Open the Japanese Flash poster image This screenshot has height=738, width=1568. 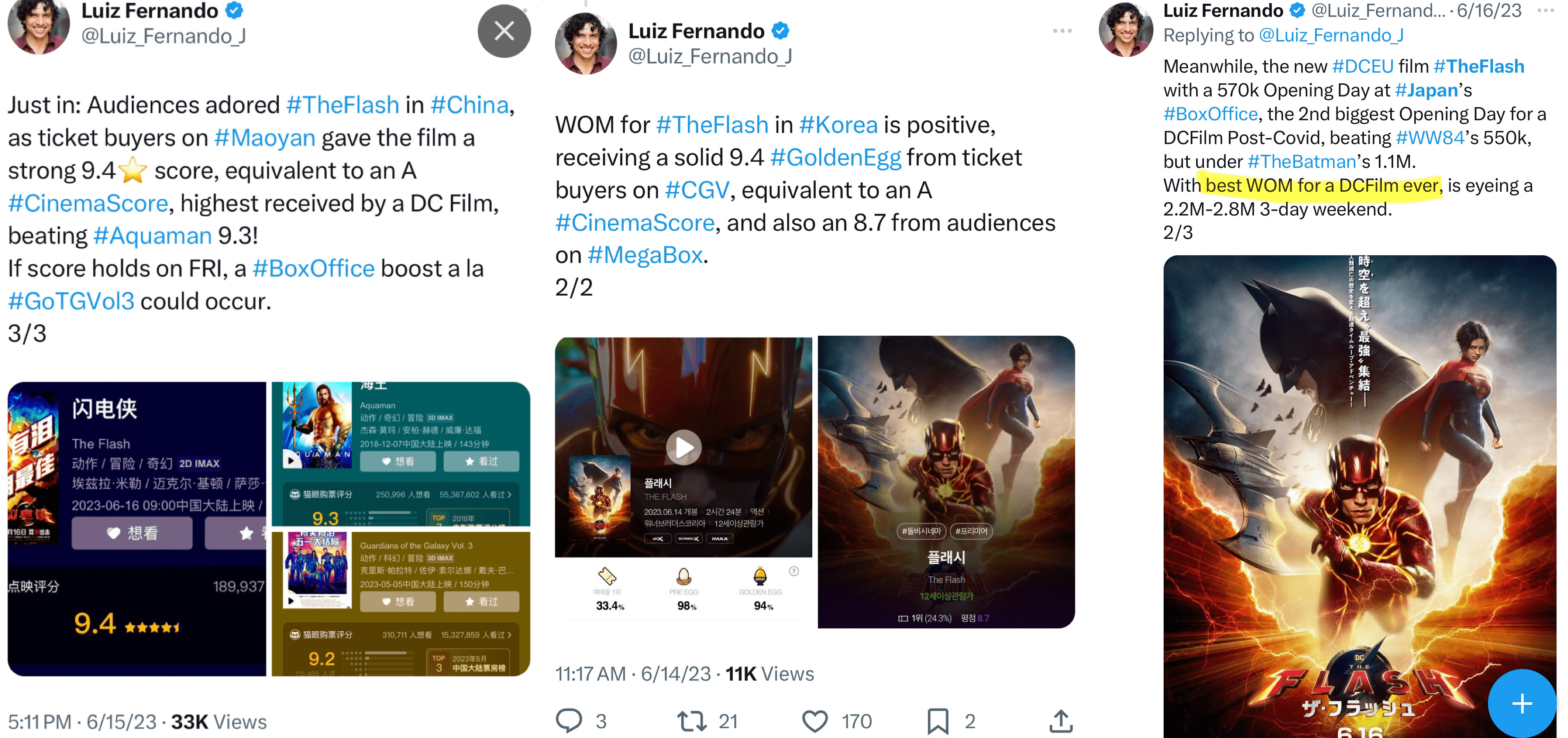click(1359, 496)
